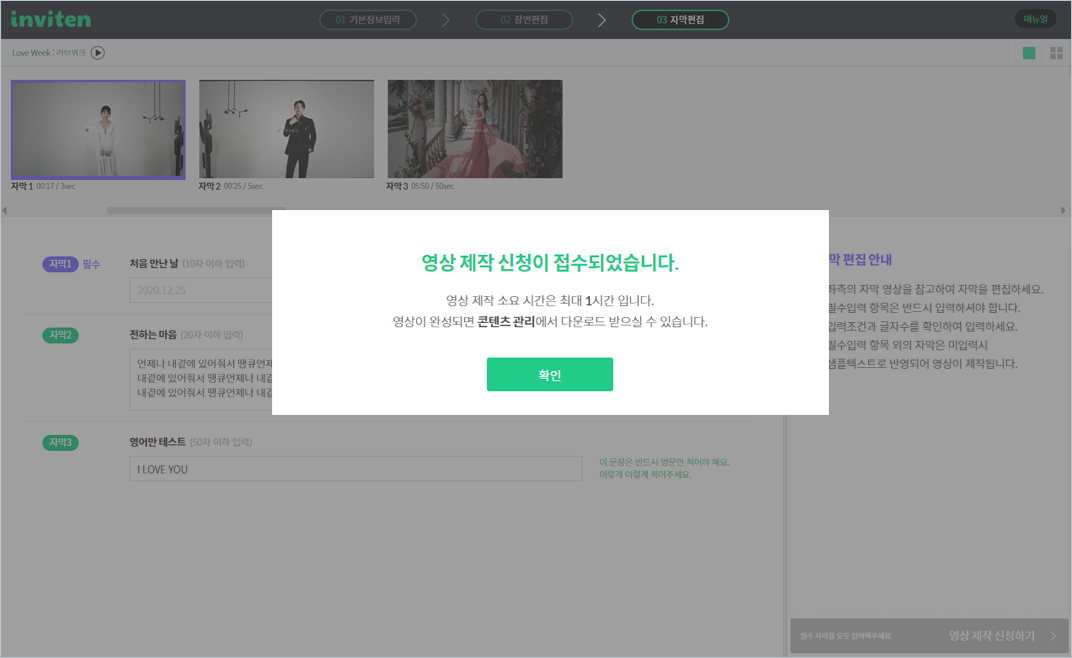
Task: Play the Love Week video preview
Action: coord(98,53)
